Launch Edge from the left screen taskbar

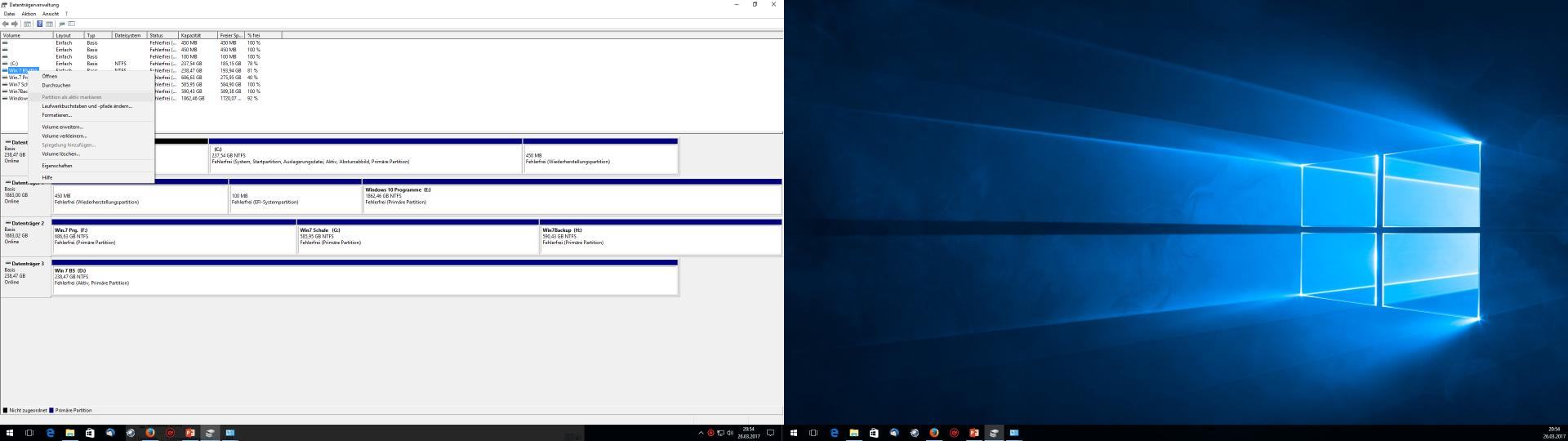pyautogui.click(x=51, y=433)
